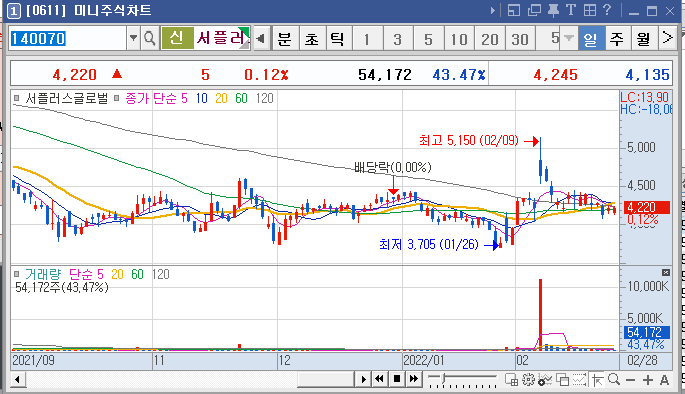Click the screen number 1 icon in title bar
Viewport: 685px width, 394px height.
click(14, 11)
